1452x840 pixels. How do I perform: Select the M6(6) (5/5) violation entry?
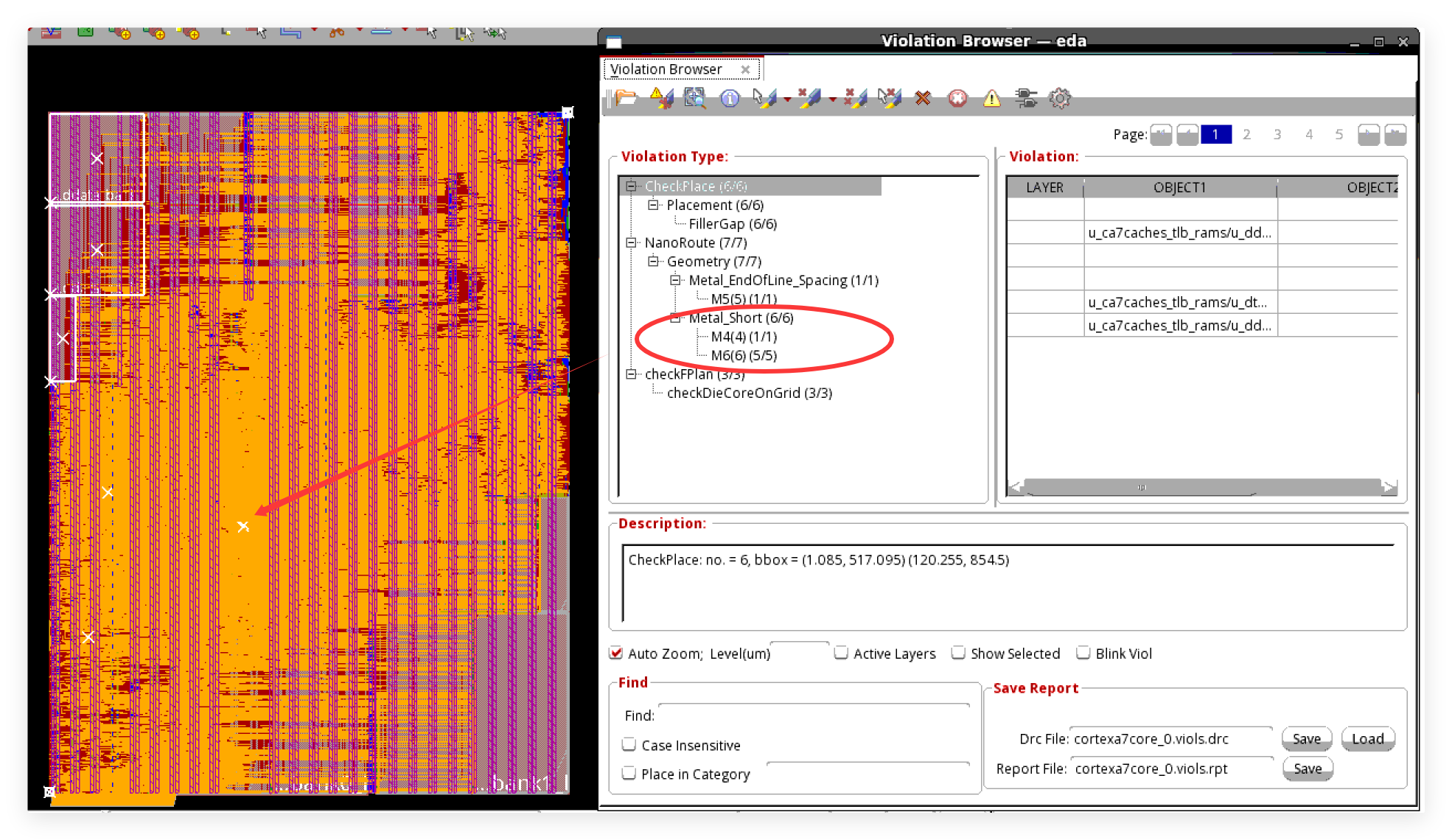(x=743, y=355)
